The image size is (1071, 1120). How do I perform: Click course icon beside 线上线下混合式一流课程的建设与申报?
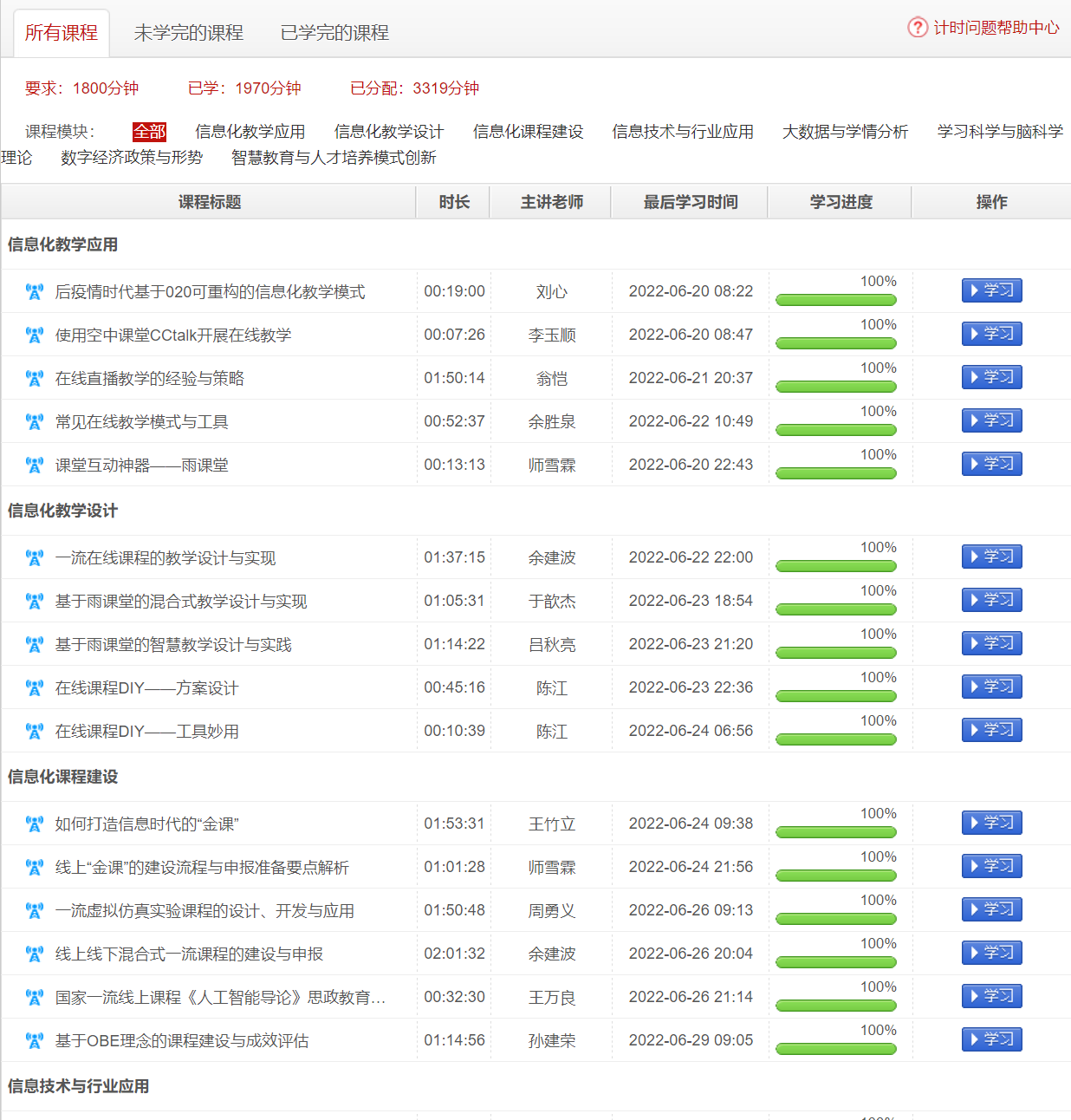point(35,954)
